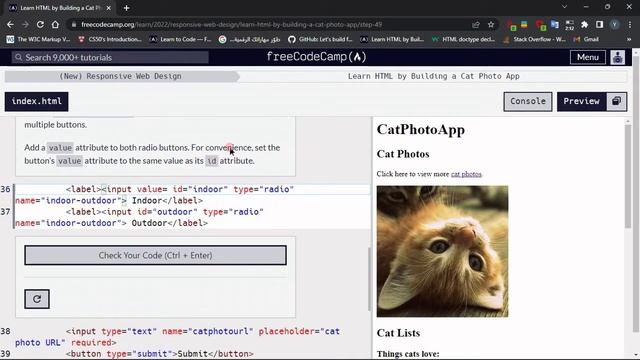Open the freeCodeCamp Menu button

pos(588,57)
